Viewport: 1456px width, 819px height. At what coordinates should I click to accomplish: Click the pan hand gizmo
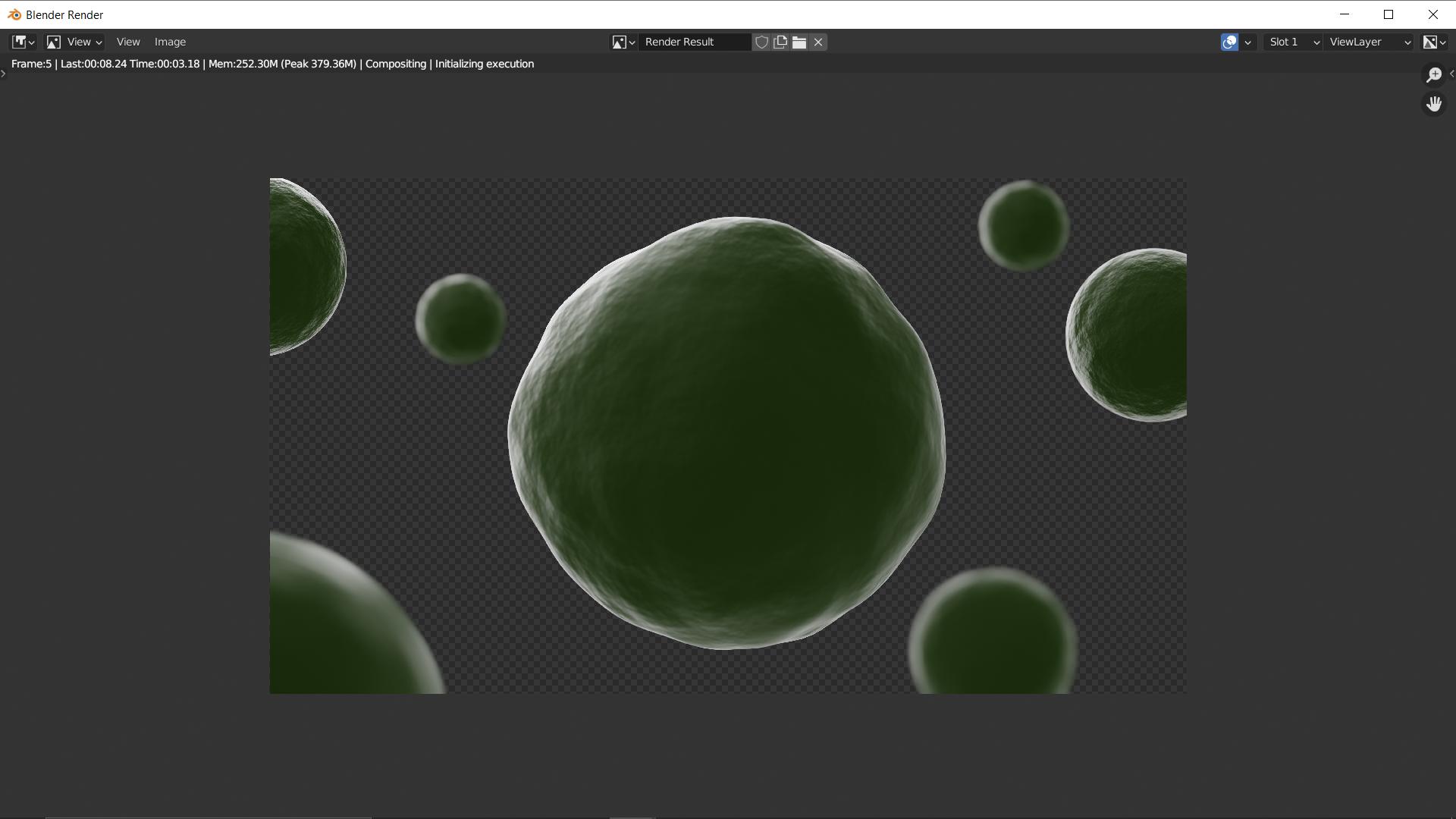click(1433, 104)
